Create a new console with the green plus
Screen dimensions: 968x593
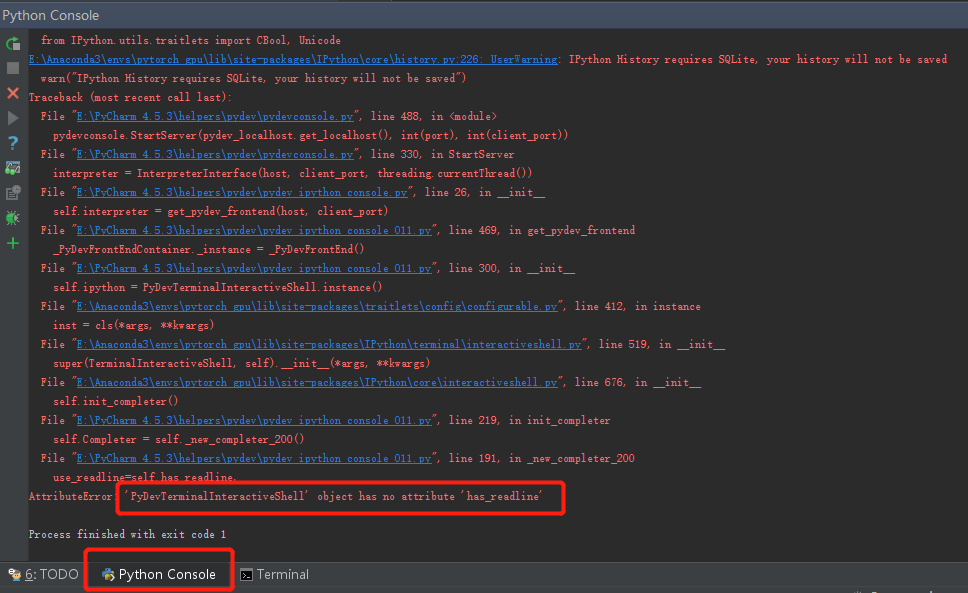tap(13, 242)
